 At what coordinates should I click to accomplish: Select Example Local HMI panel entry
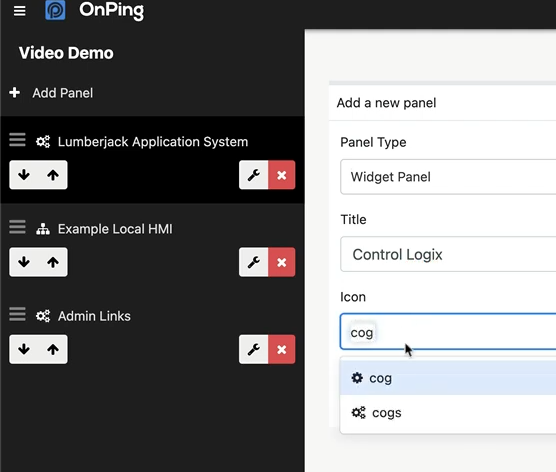(x=115, y=229)
